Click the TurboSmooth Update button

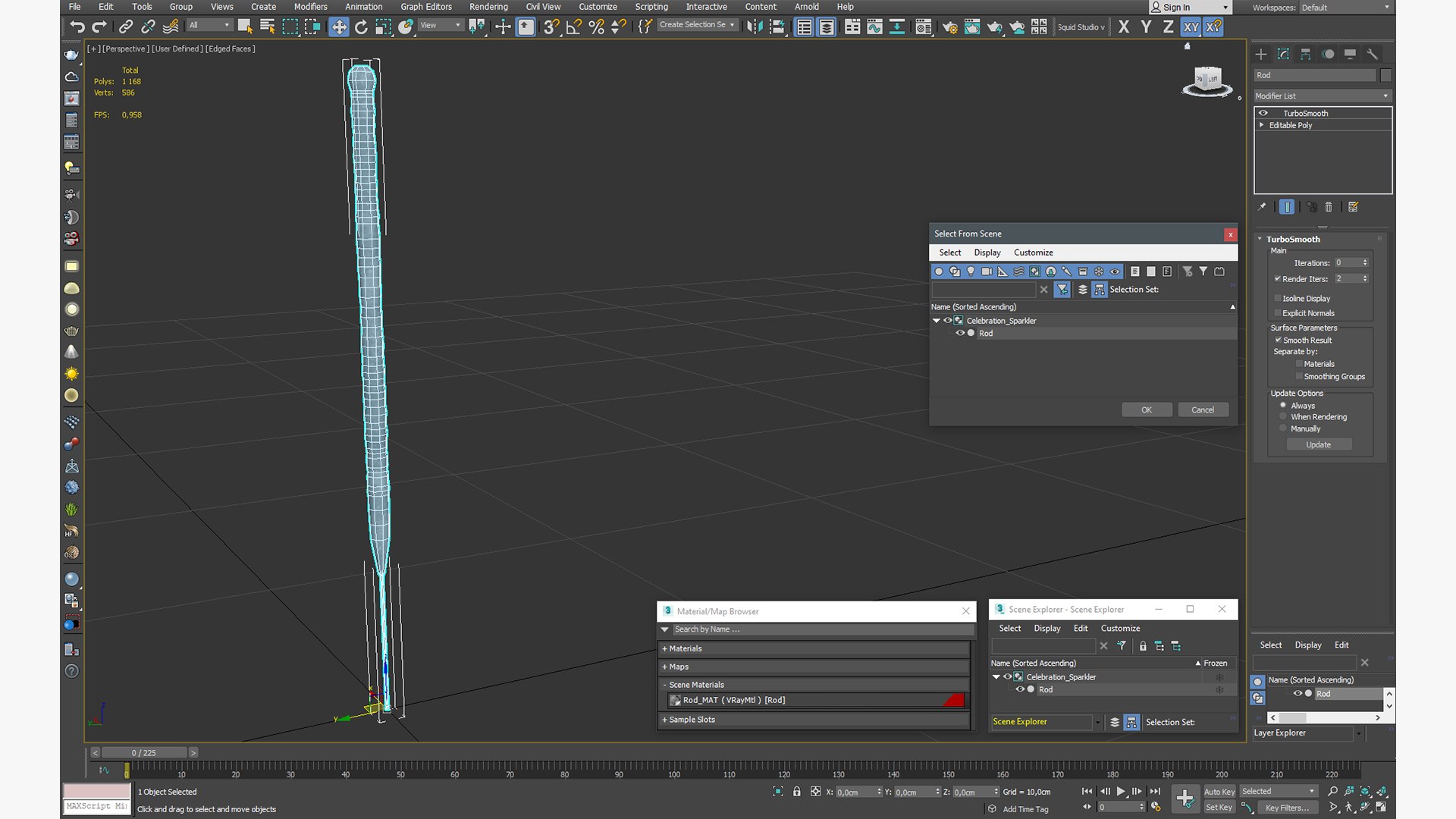coord(1319,445)
